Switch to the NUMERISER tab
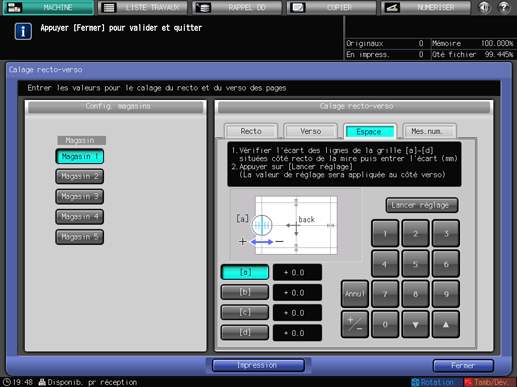 coord(426,7)
